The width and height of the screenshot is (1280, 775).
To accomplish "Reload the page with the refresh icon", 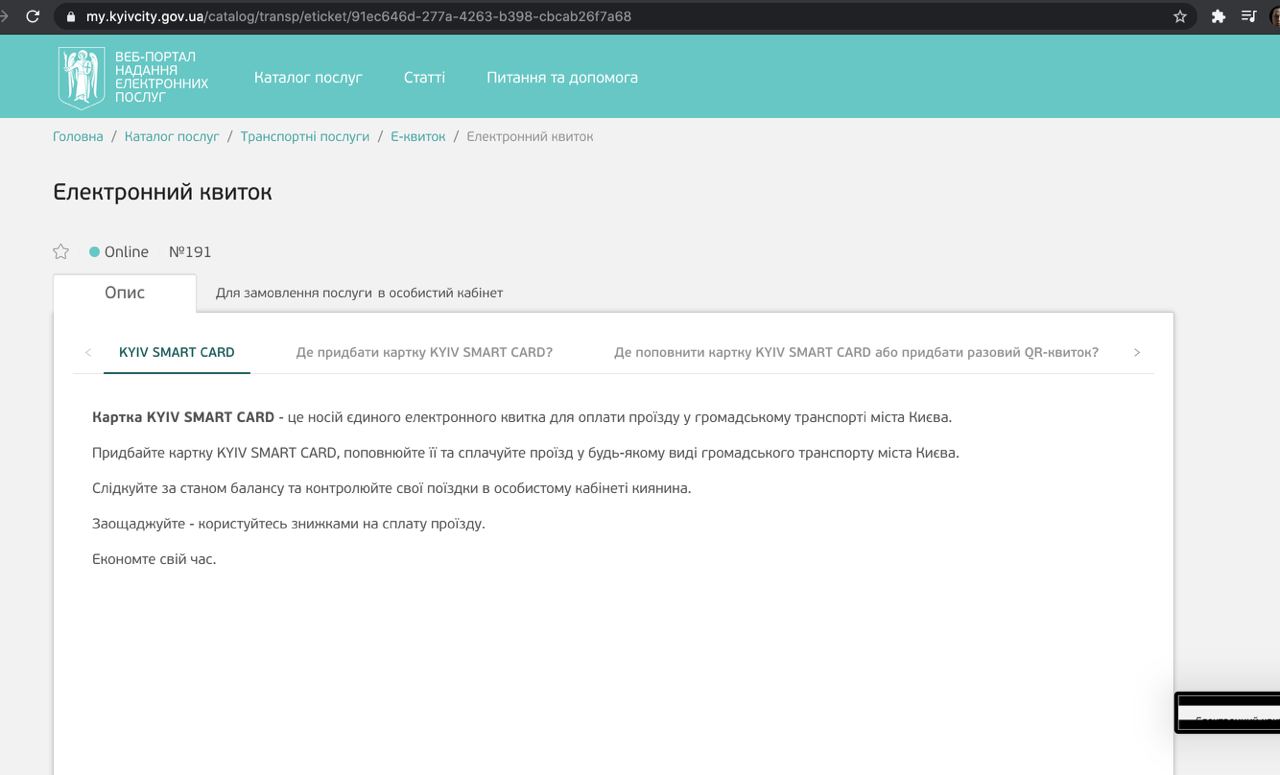I will click(x=33, y=16).
